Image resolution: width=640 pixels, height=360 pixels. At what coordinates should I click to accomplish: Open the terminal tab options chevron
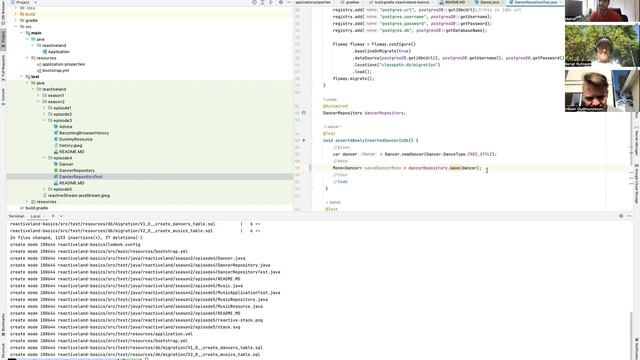(61, 216)
